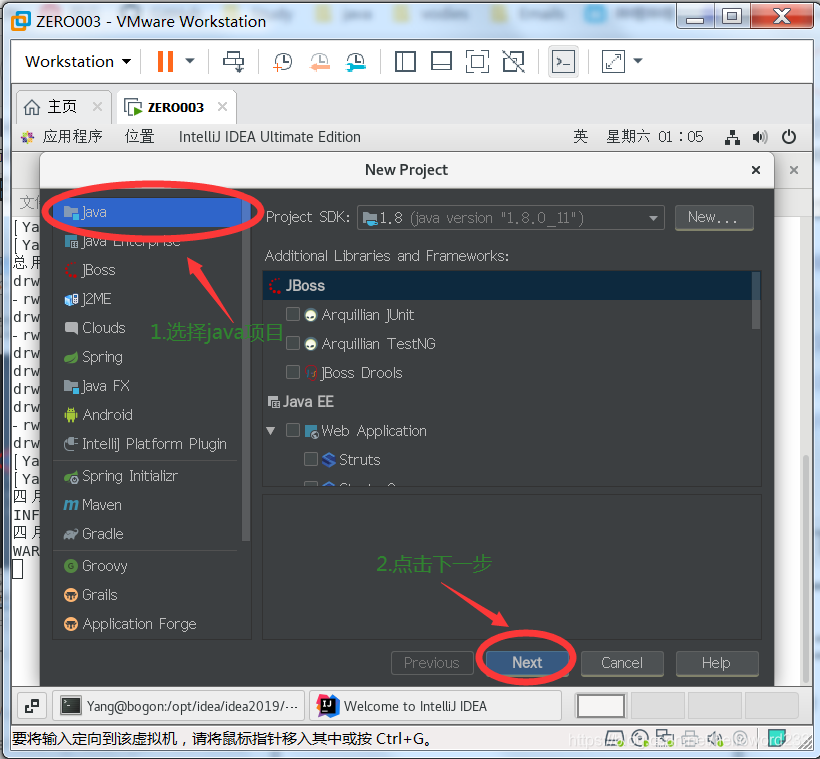Click IntelliJ IDEA Ultimate Edition app menu
This screenshot has height=759, width=820.
coord(269,137)
